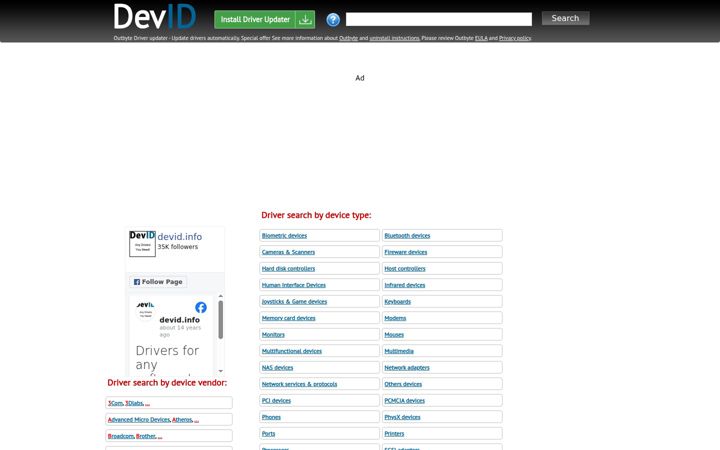Open Hard disk controllers category
This screenshot has height=450, width=720.
click(288, 269)
